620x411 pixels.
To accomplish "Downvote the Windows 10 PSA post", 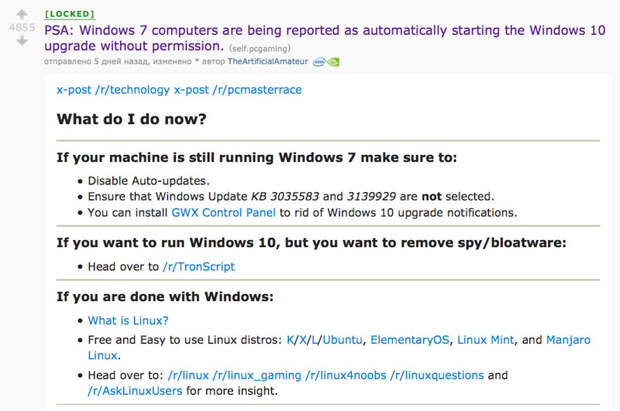I will pos(22,41).
